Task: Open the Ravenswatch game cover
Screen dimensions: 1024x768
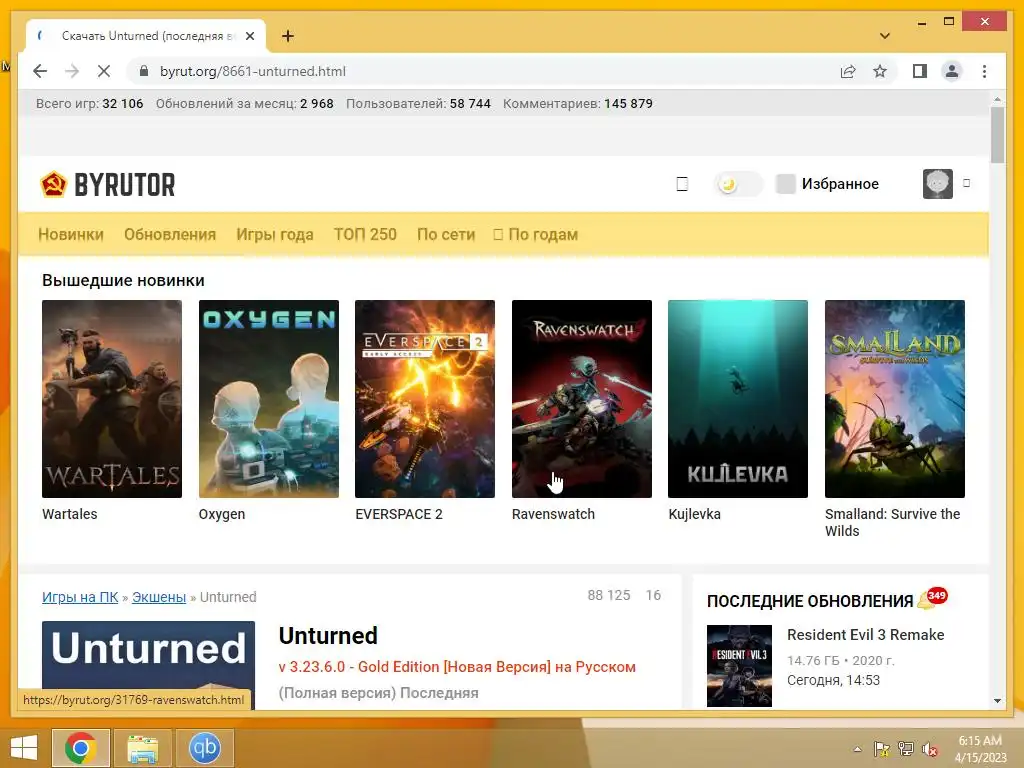Action: 581,399
